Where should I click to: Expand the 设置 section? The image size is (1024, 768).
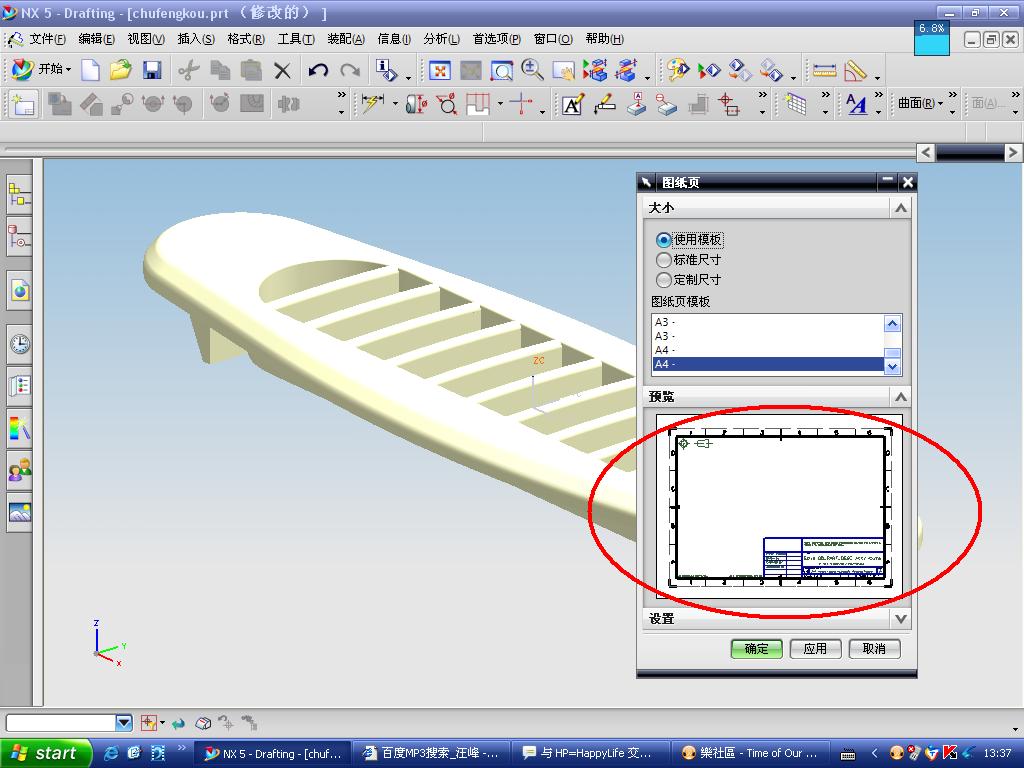click(x=901, y=618)
